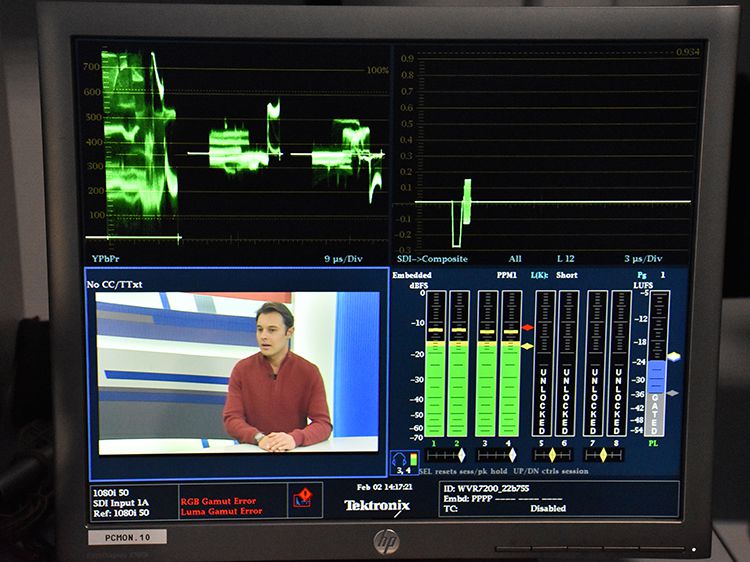Select the SDI->Composite label
This screenshot has width=750, height=562.
[431, 259]
